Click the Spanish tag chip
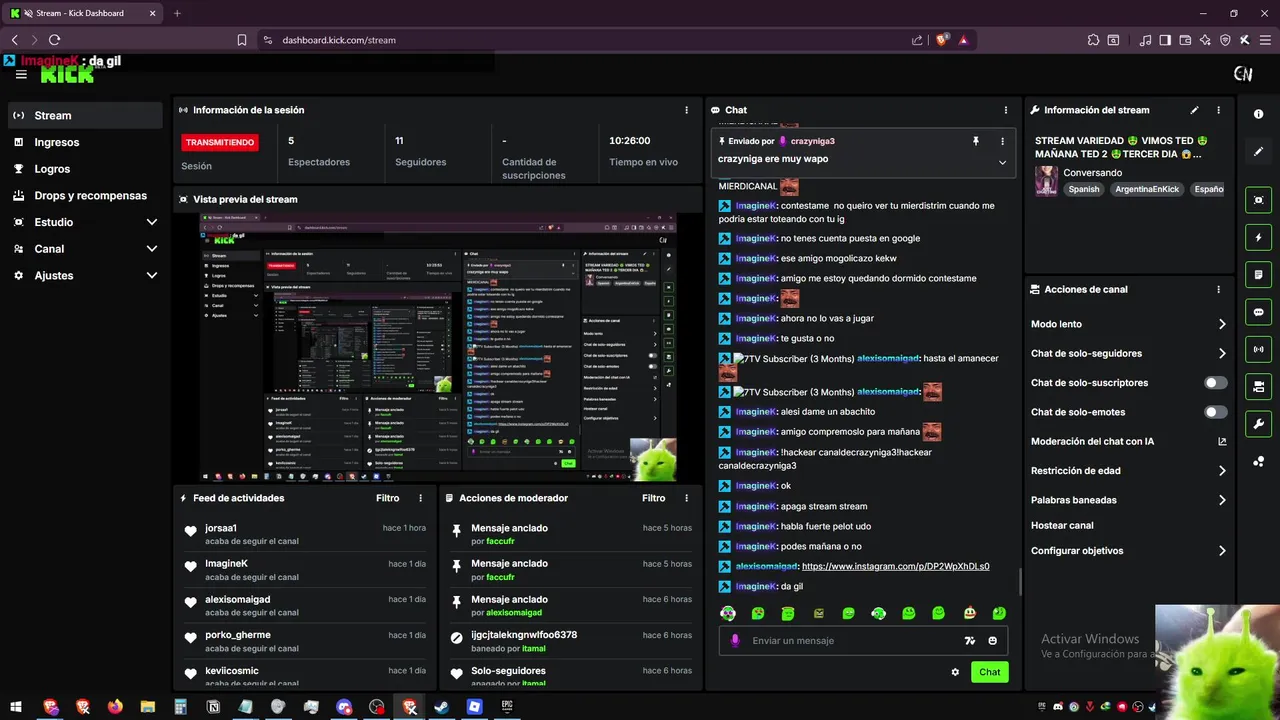1280x720 pixels. click(x=1083, y=189)
